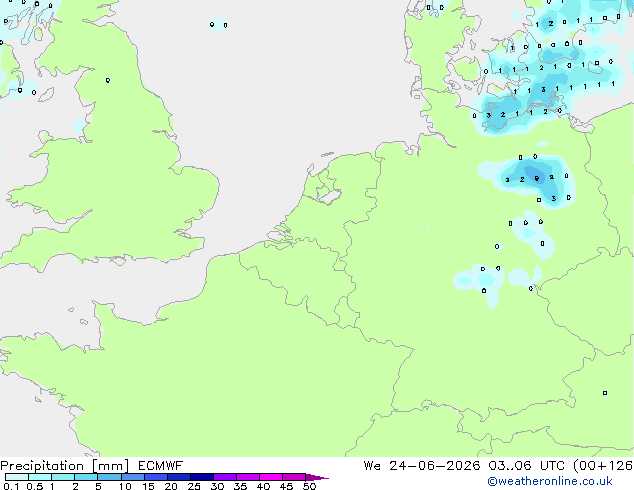Click the legend value '10'

(x=125, y=486)
